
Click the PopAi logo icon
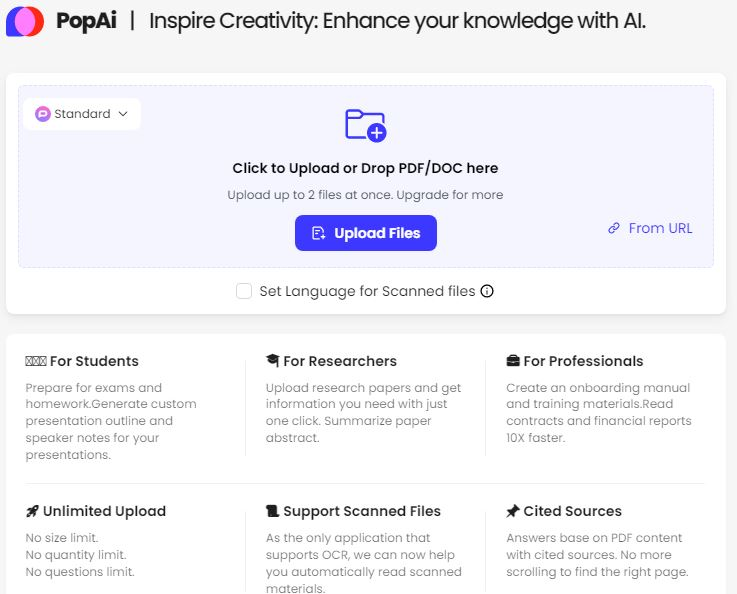pyautogui.click(x=25, y=21)
